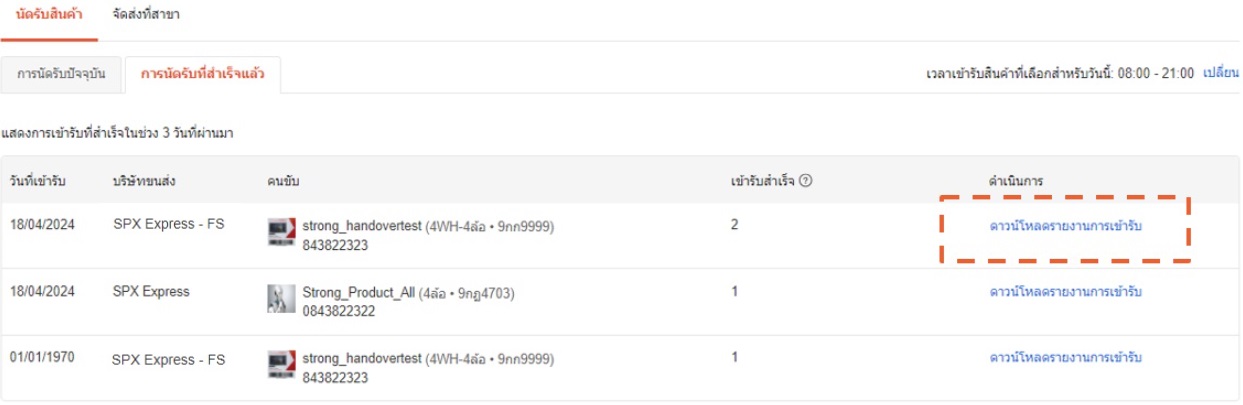Click driver photo in first 18/04/2024 row
The image size is (1243, 405).
(x=282, y=233)
